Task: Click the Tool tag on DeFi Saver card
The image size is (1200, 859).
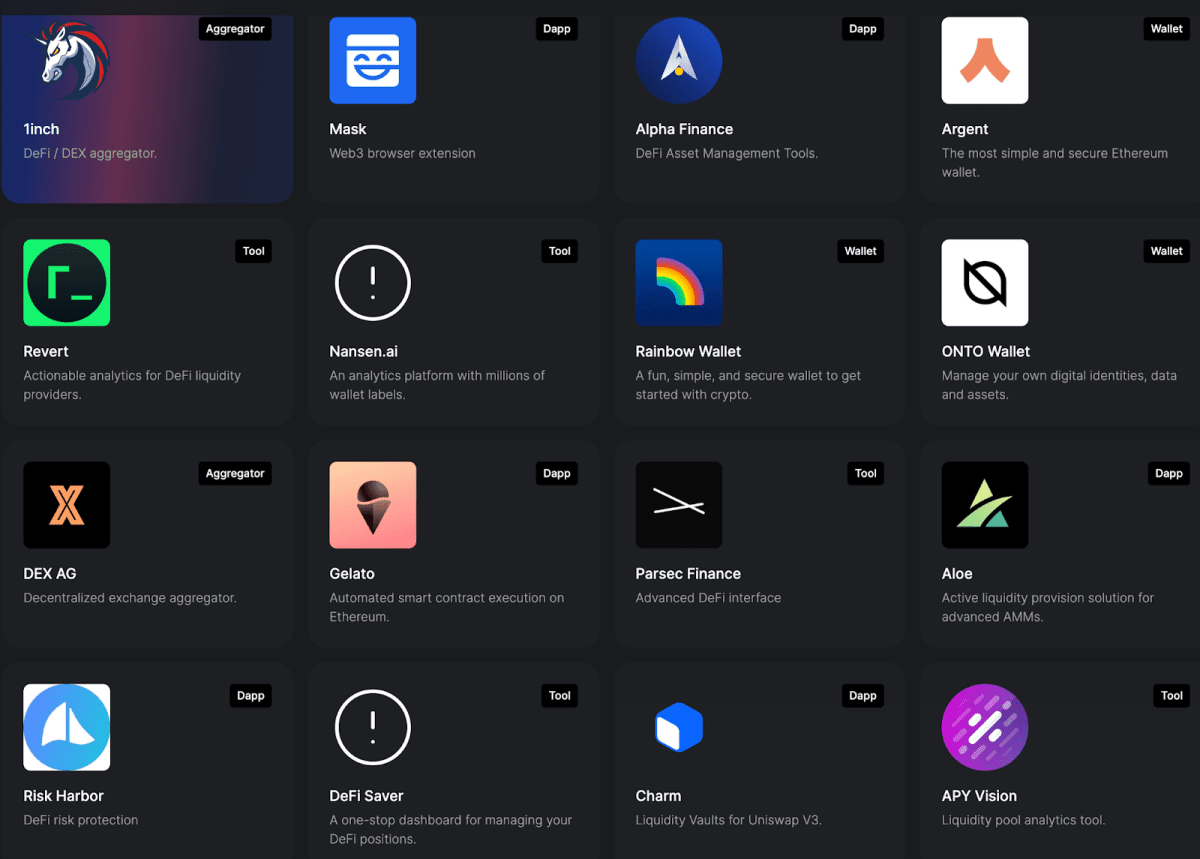Action: [560, 695]
